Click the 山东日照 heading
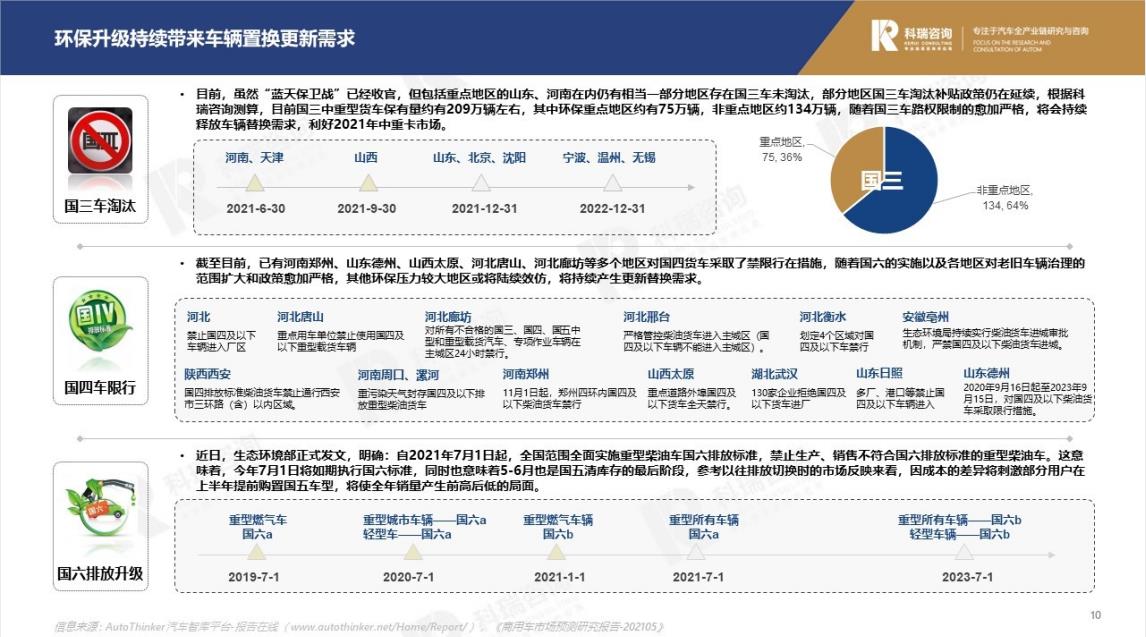This screenshot has height=637, width=1146. (879, 373)
